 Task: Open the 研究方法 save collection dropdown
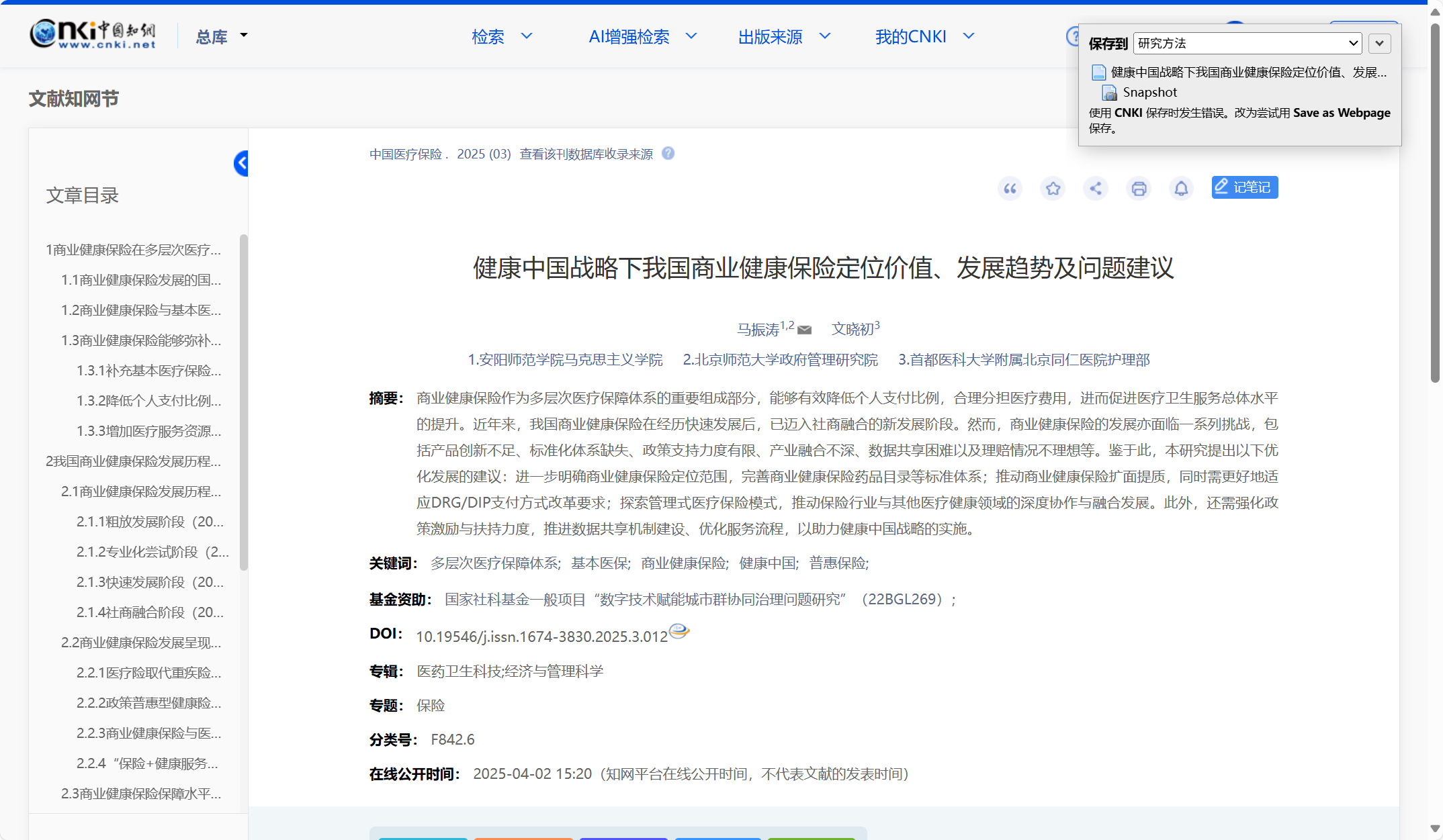tap(1248, 44)
